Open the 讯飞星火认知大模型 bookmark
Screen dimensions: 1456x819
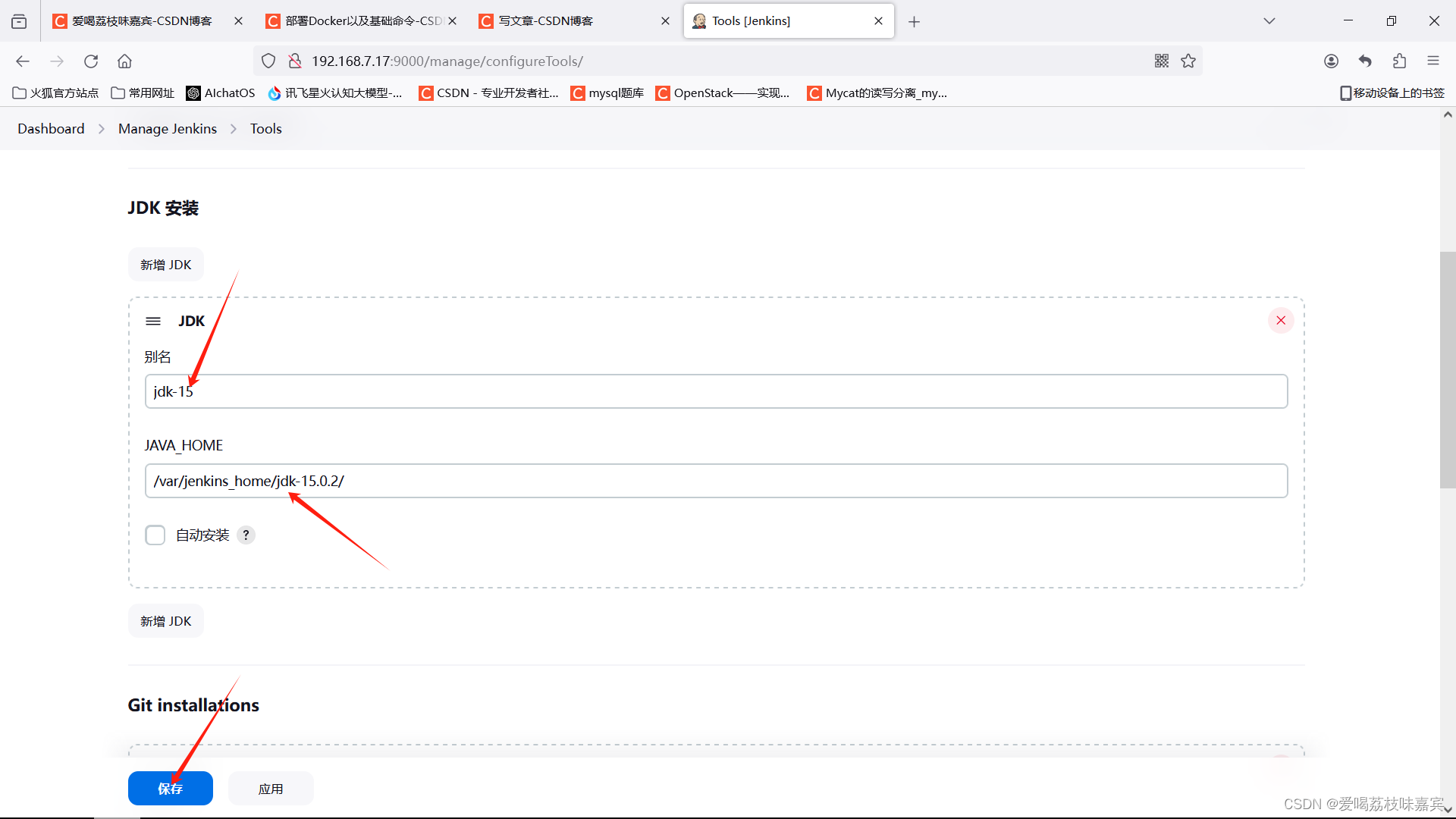coord(335,93)
